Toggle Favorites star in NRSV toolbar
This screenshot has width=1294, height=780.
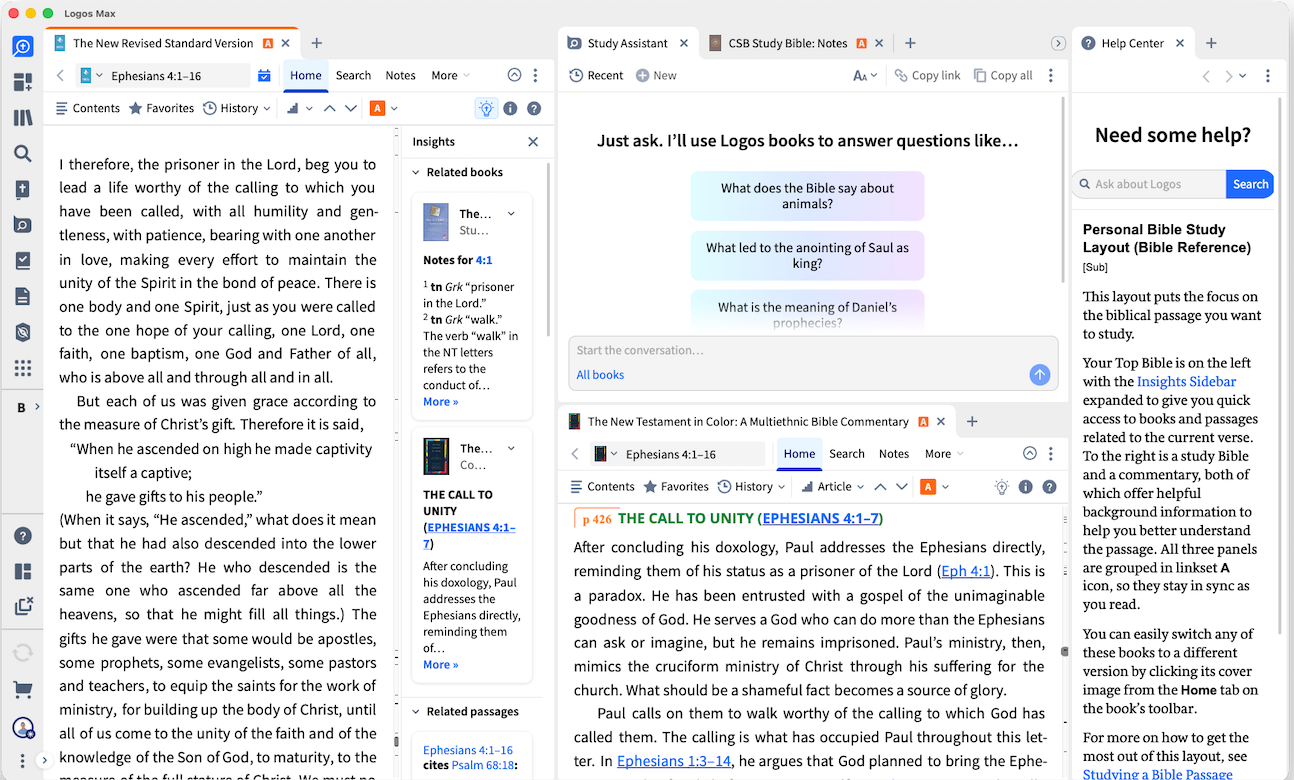161,108
